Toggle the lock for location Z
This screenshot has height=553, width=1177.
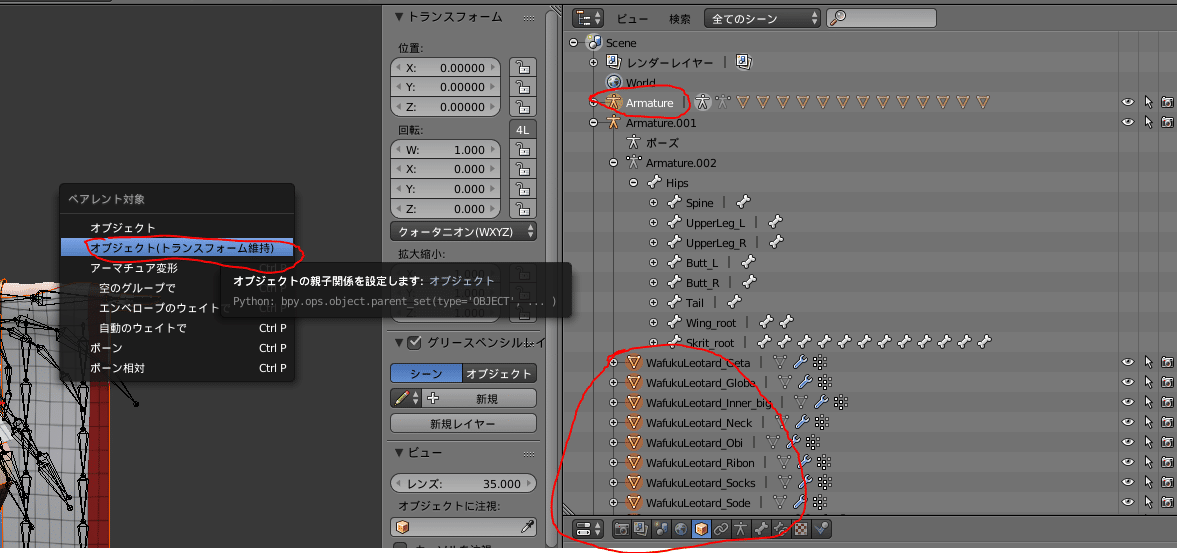click(x=522, y=107)
